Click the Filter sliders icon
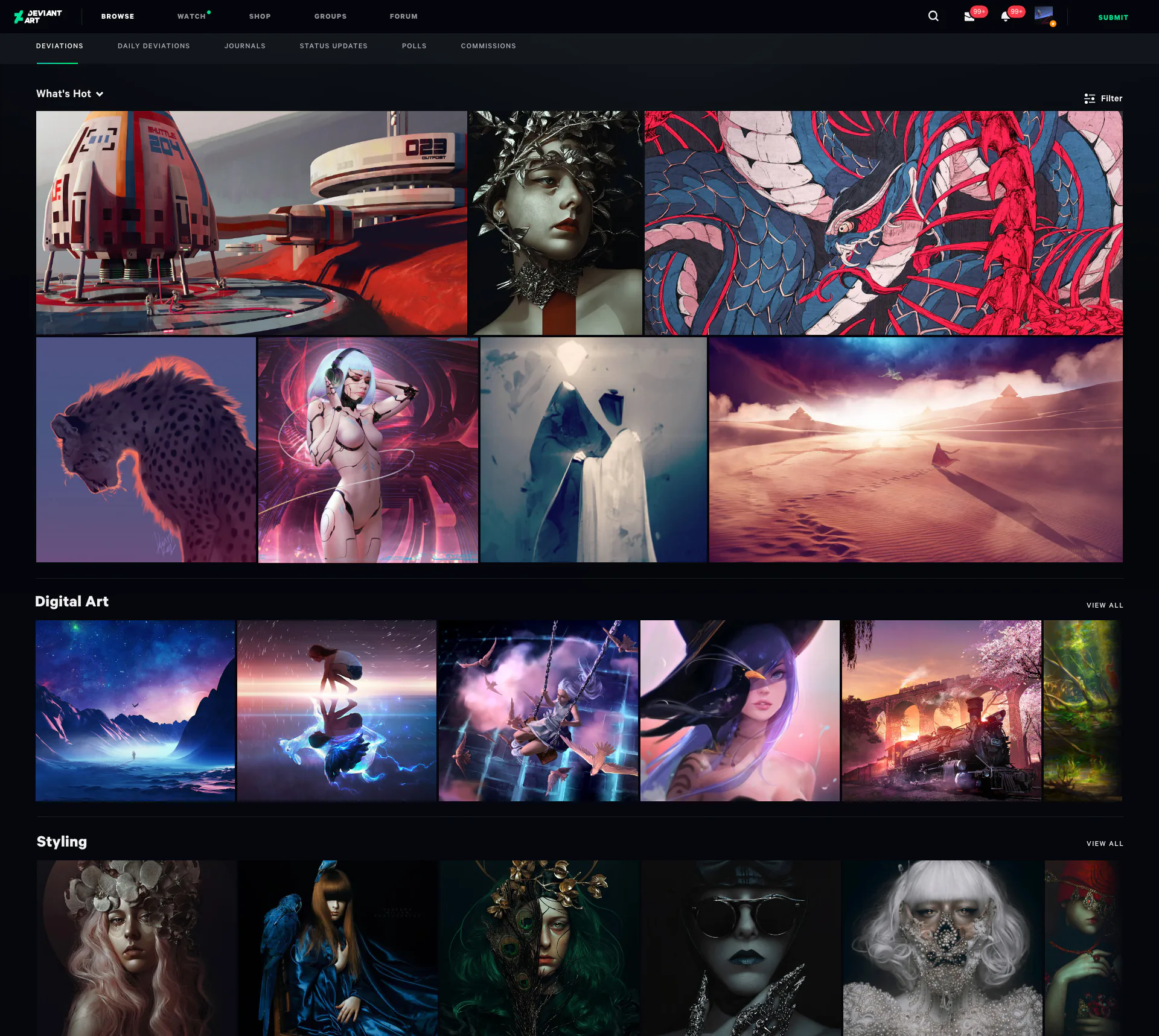This screenshot has height=1036, width=1159. coord(1090,98)
